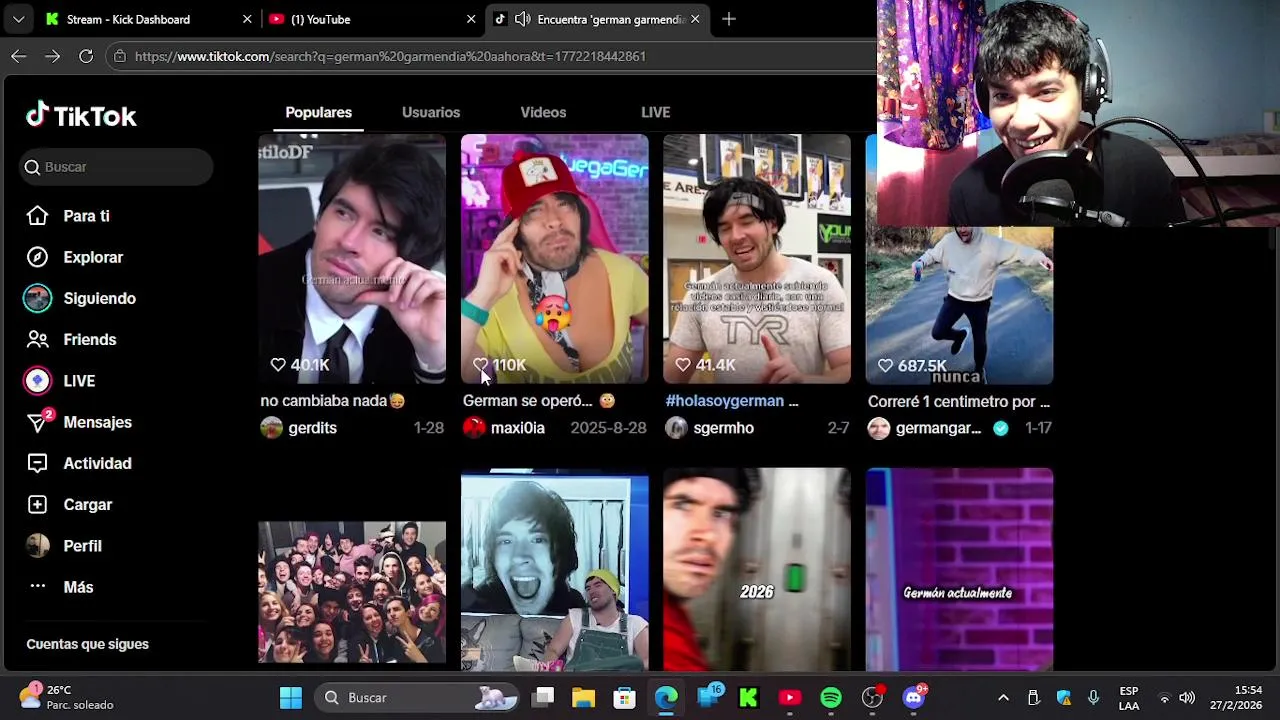The width and height of the screenshot is (1280, 720).
Task: Open Discord from the taskbar
Action: pos(915,697)
